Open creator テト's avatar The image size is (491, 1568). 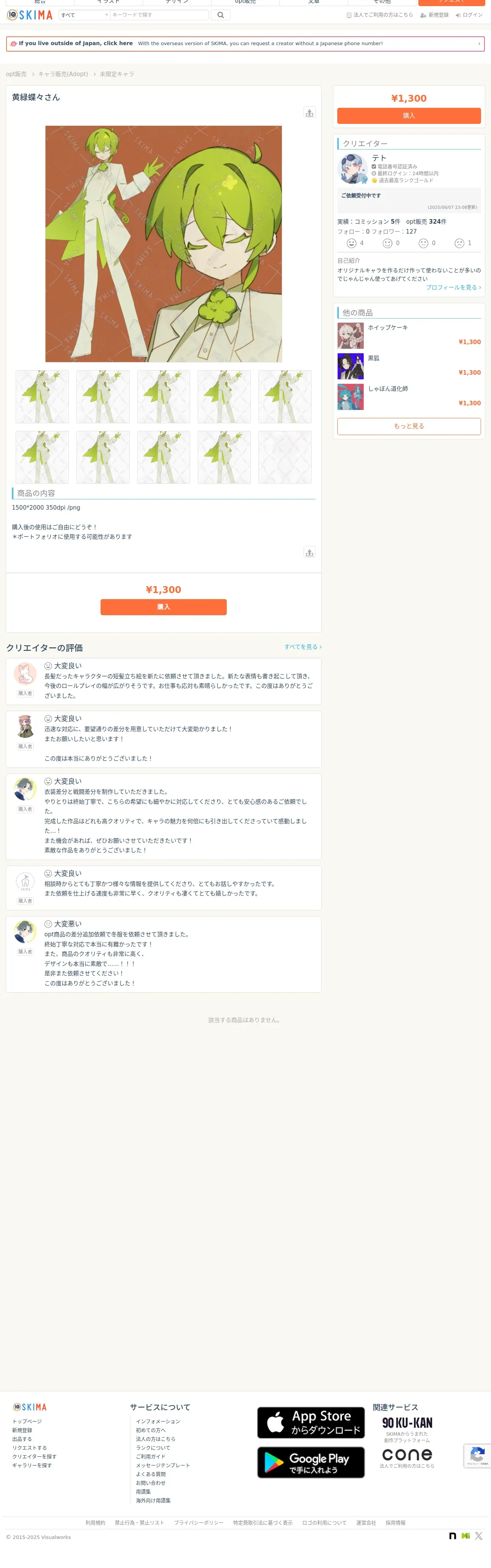pos(352,169)
